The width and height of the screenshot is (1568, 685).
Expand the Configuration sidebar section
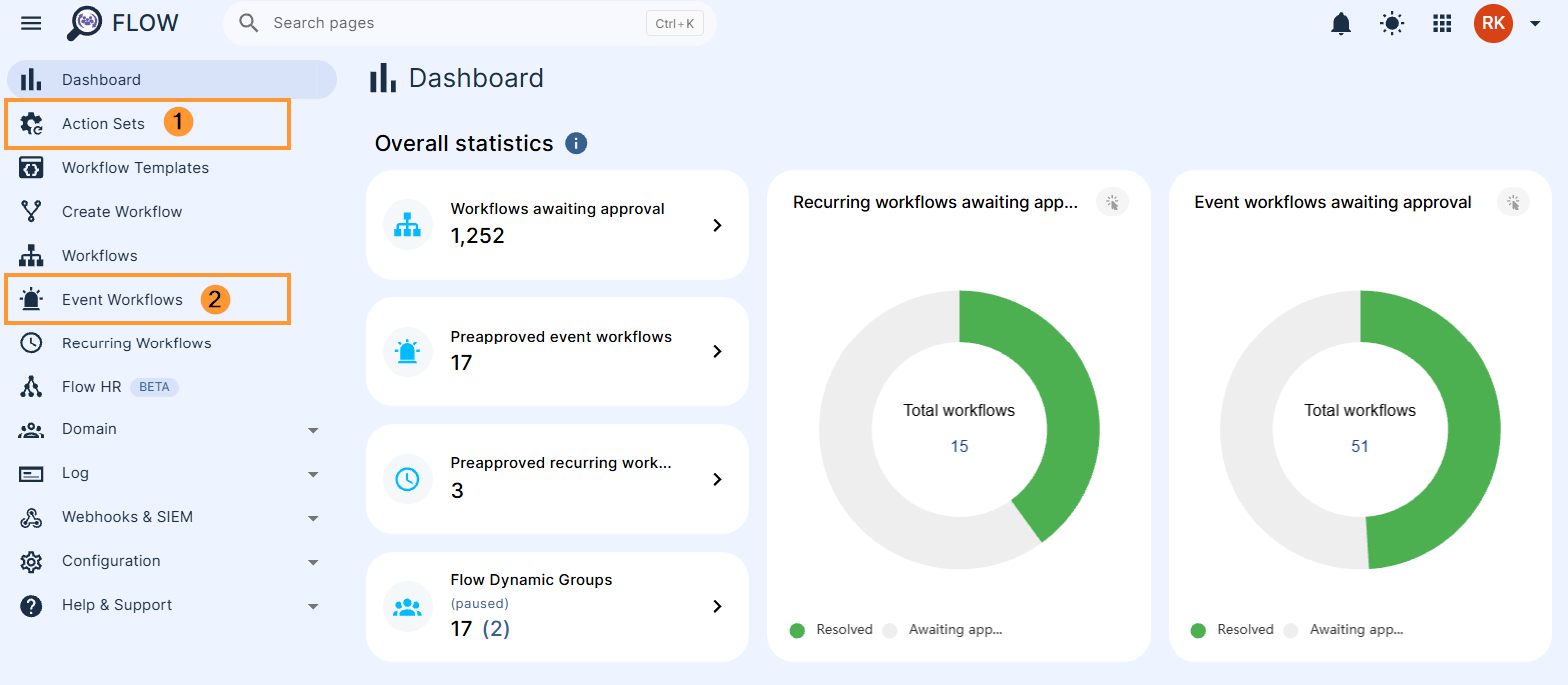(x=172, y=562)
